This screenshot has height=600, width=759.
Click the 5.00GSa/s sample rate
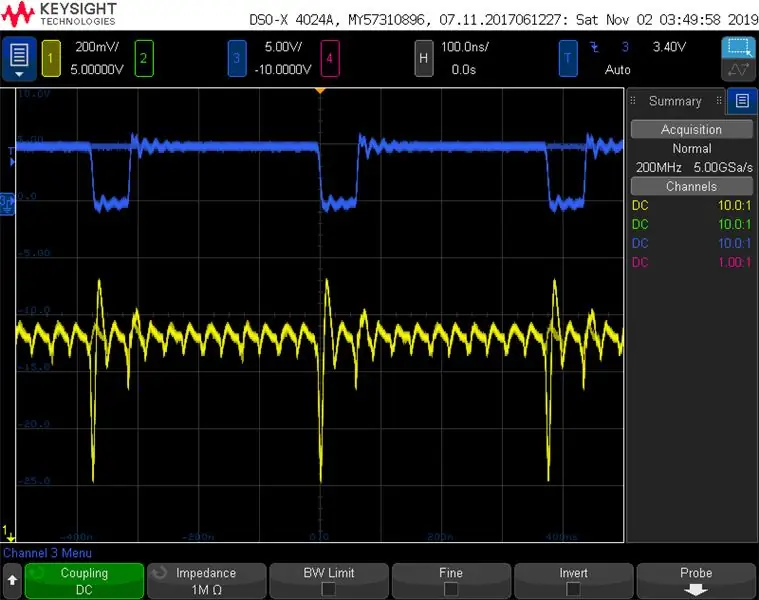[x=723, y=167]
